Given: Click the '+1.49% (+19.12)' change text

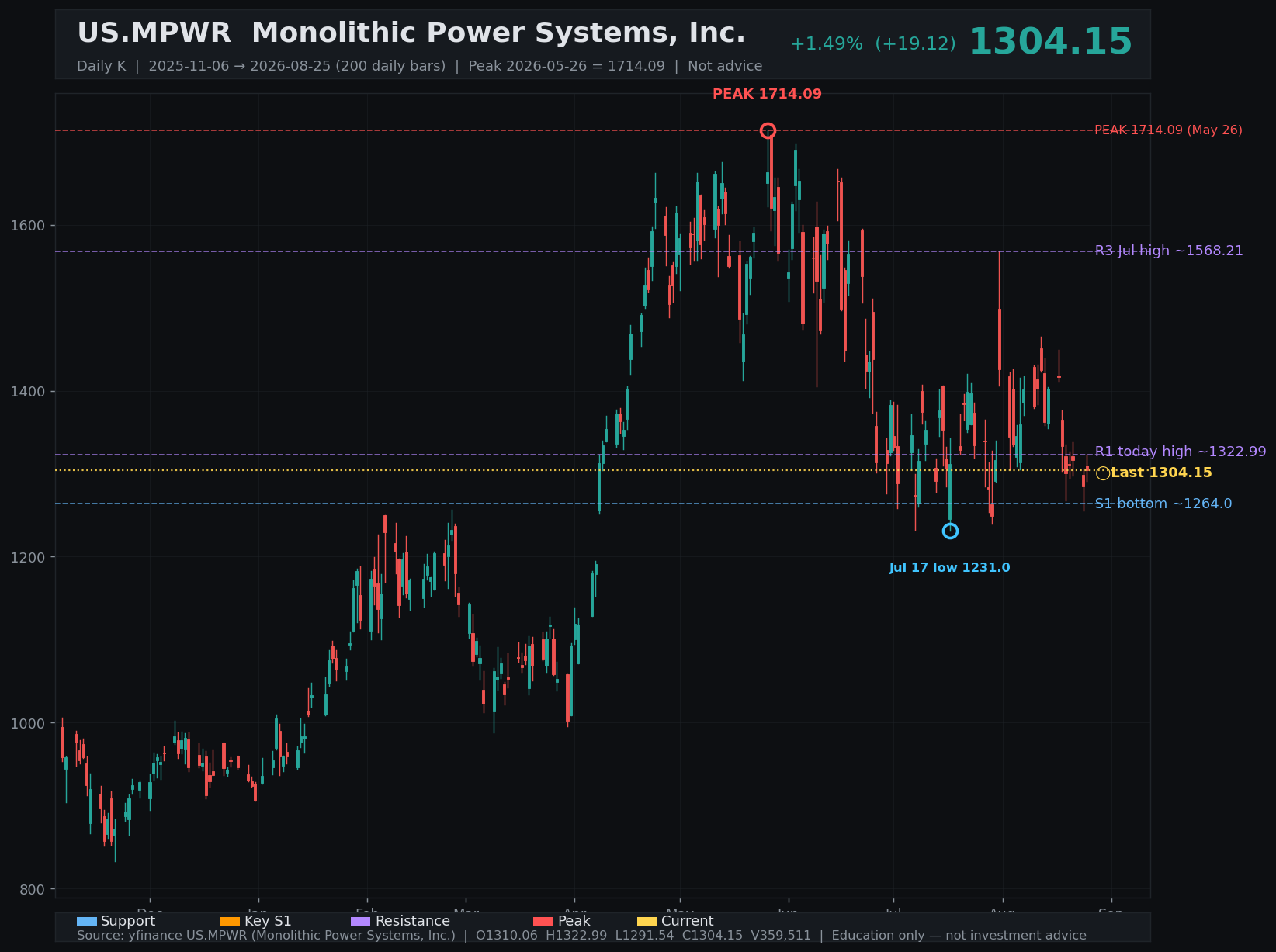Looking at the screenshot, I should [x=873, y=44].
